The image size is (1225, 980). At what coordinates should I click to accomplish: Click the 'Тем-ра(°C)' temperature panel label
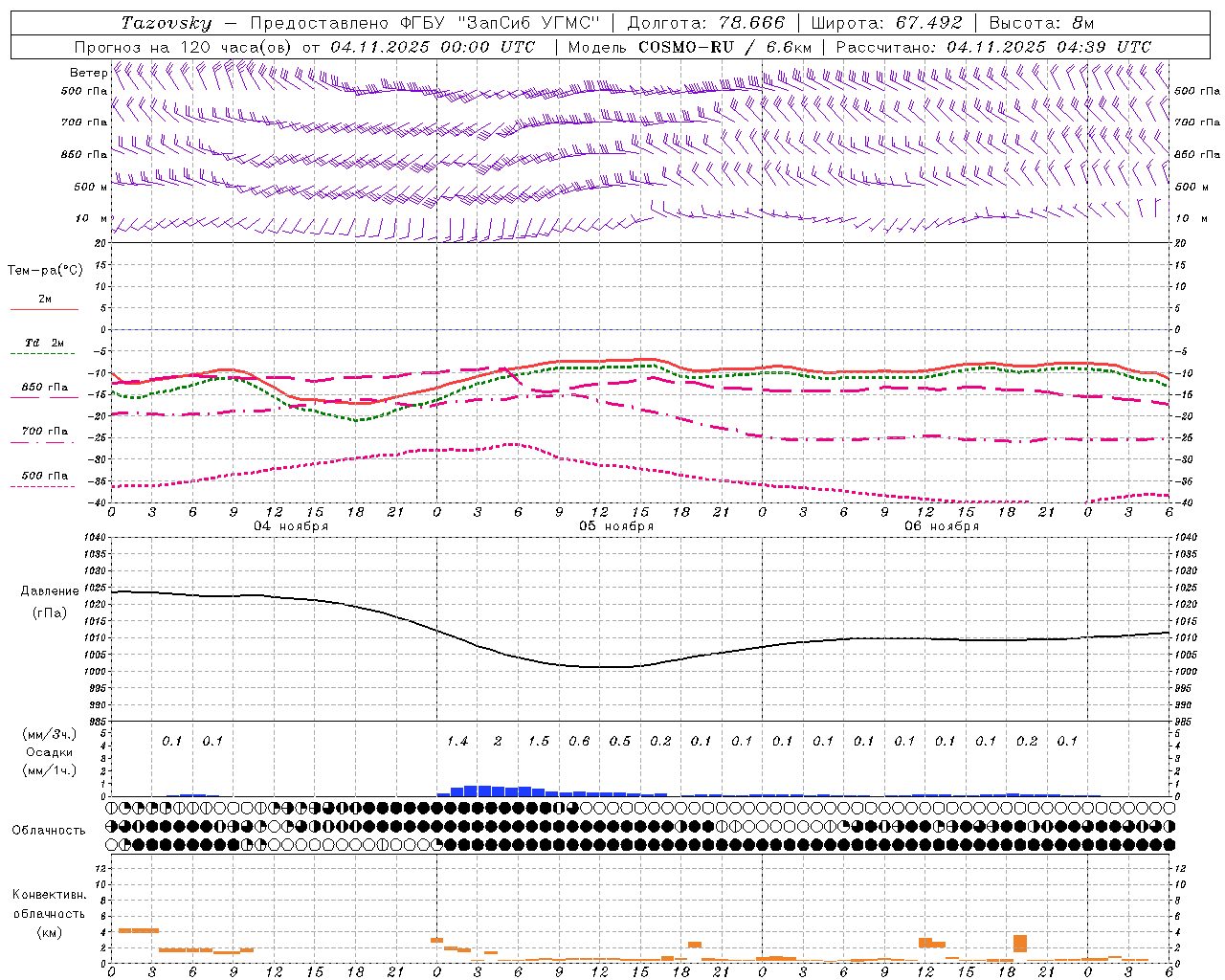45,271
